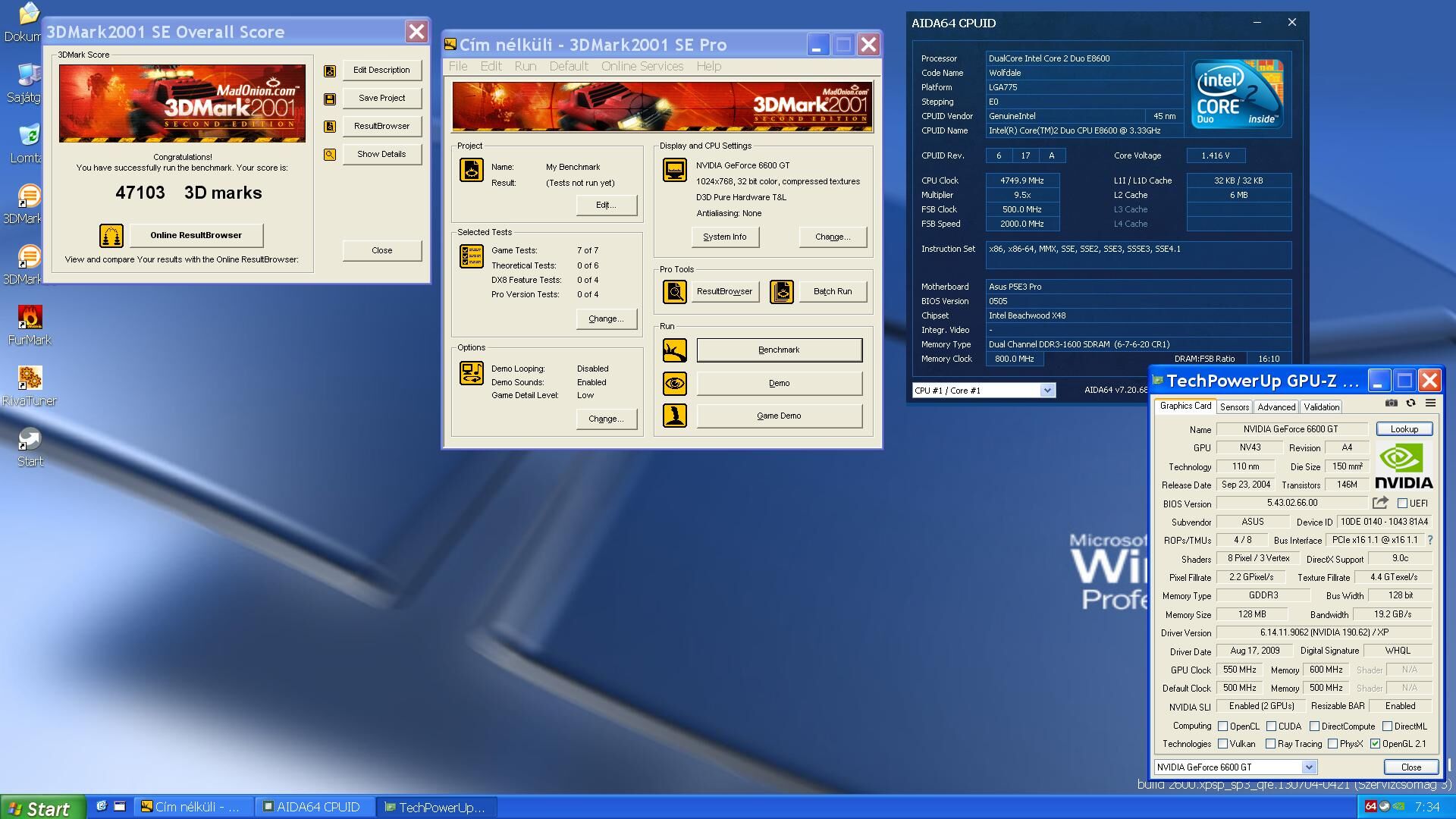Click Change... button in Options section

(x=606, y=419)
